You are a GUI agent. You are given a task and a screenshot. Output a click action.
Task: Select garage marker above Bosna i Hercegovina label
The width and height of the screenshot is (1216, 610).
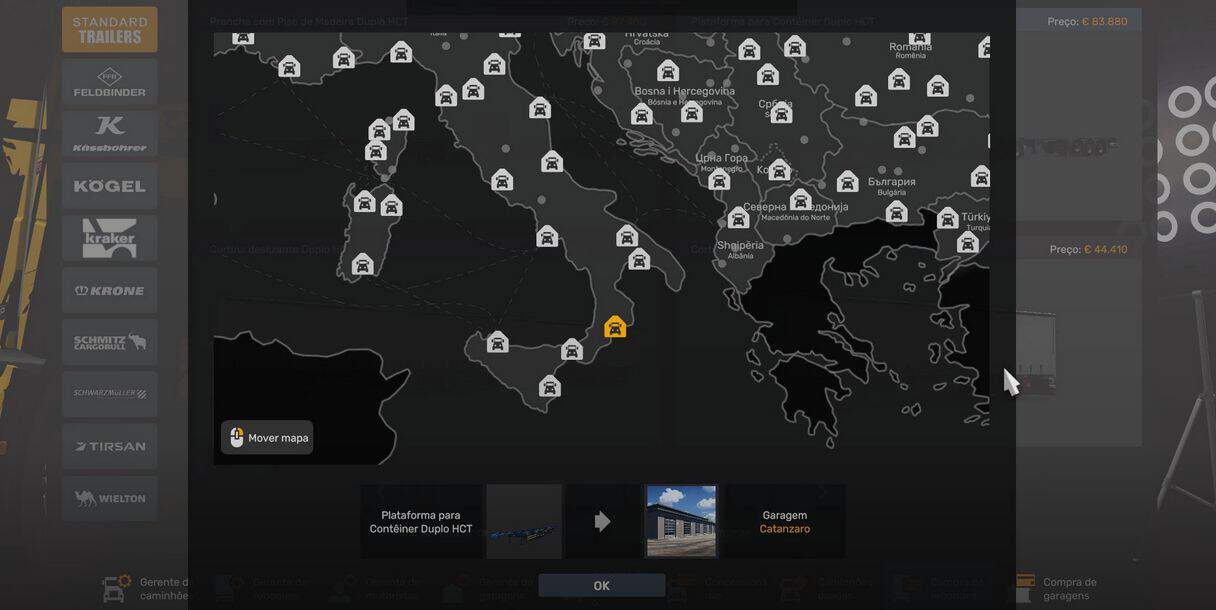point(668,71)
